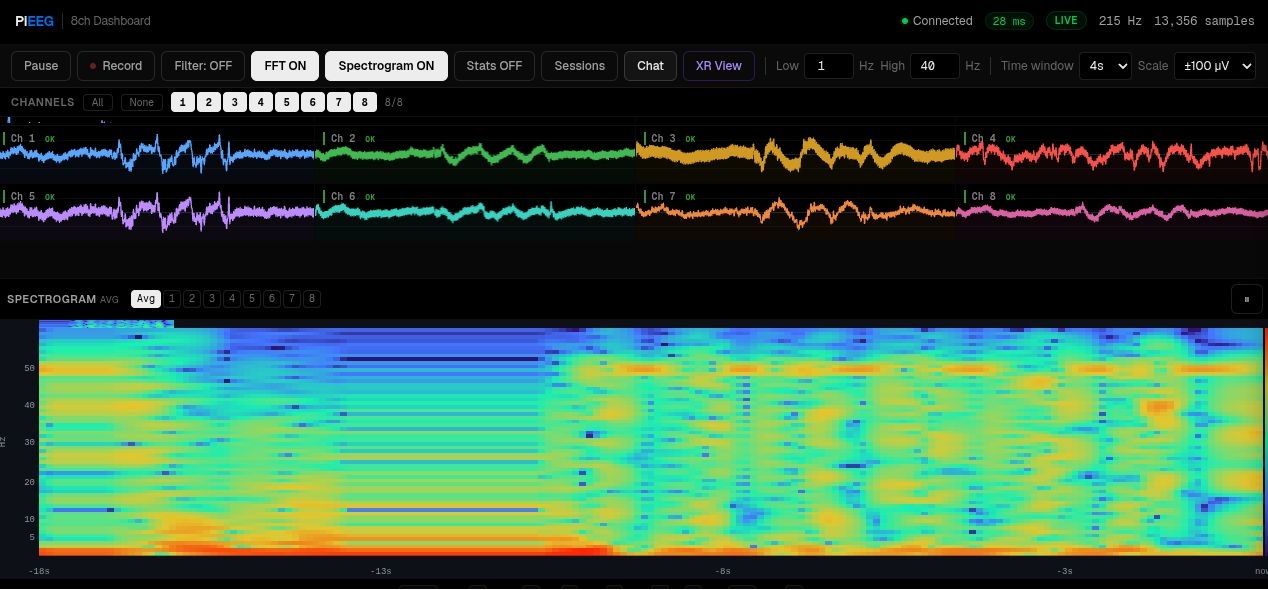Turn off the FFT toggle
This screenshot has width=1268, height=590.
[x=285, y=66]
